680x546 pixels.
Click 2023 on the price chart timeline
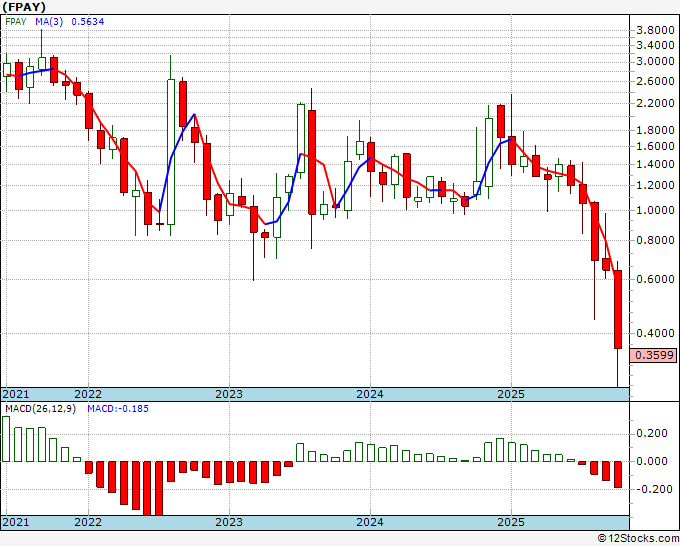(x=229, y=394)
